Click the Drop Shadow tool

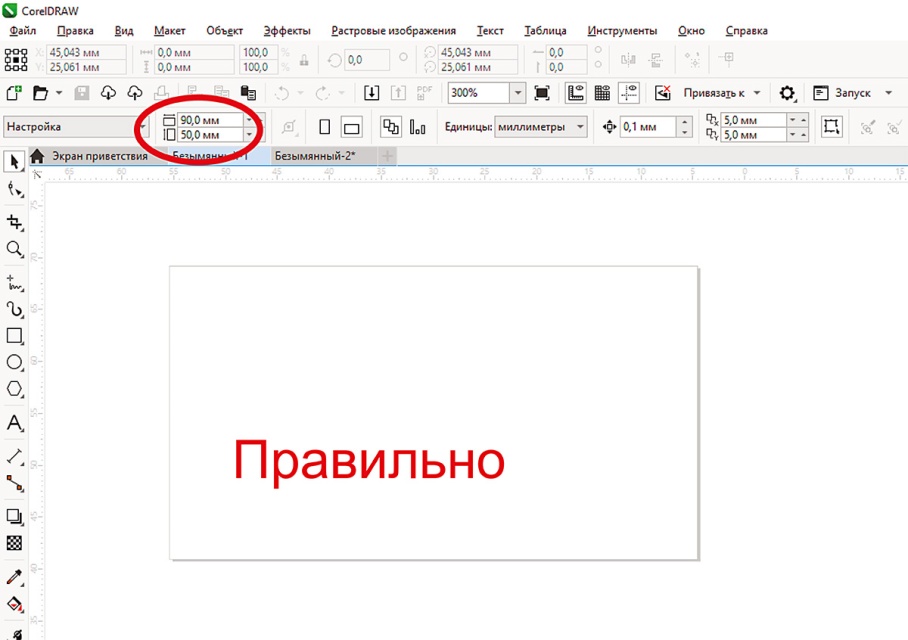pyautogui.click(x=14, y=516)
